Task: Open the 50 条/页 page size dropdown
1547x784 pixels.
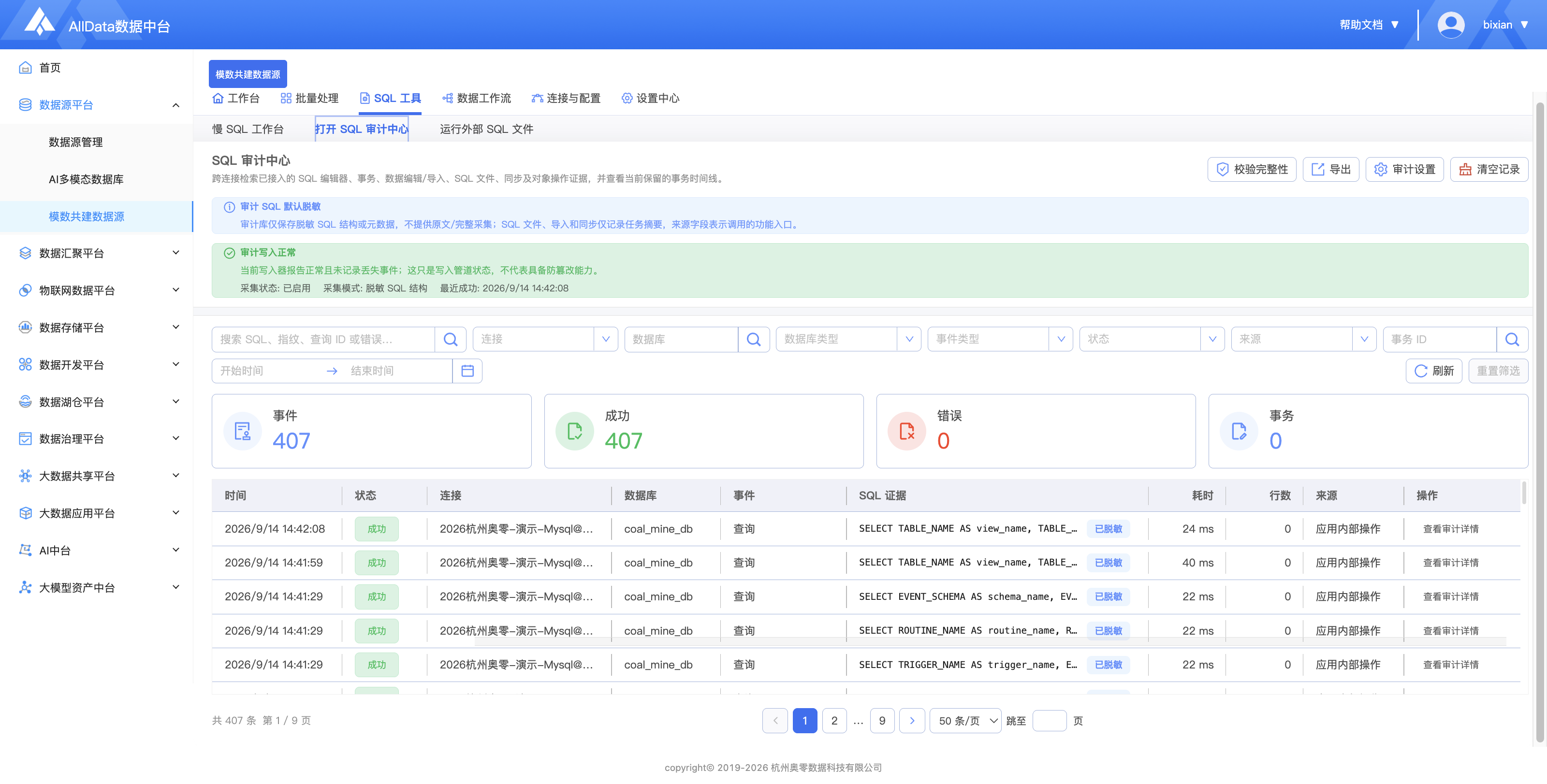Action: coord(965,720)
